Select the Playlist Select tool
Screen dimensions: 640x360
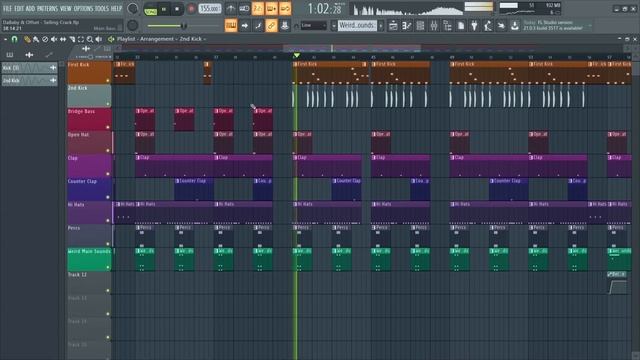pyautogui.click(x=81, y=39)
